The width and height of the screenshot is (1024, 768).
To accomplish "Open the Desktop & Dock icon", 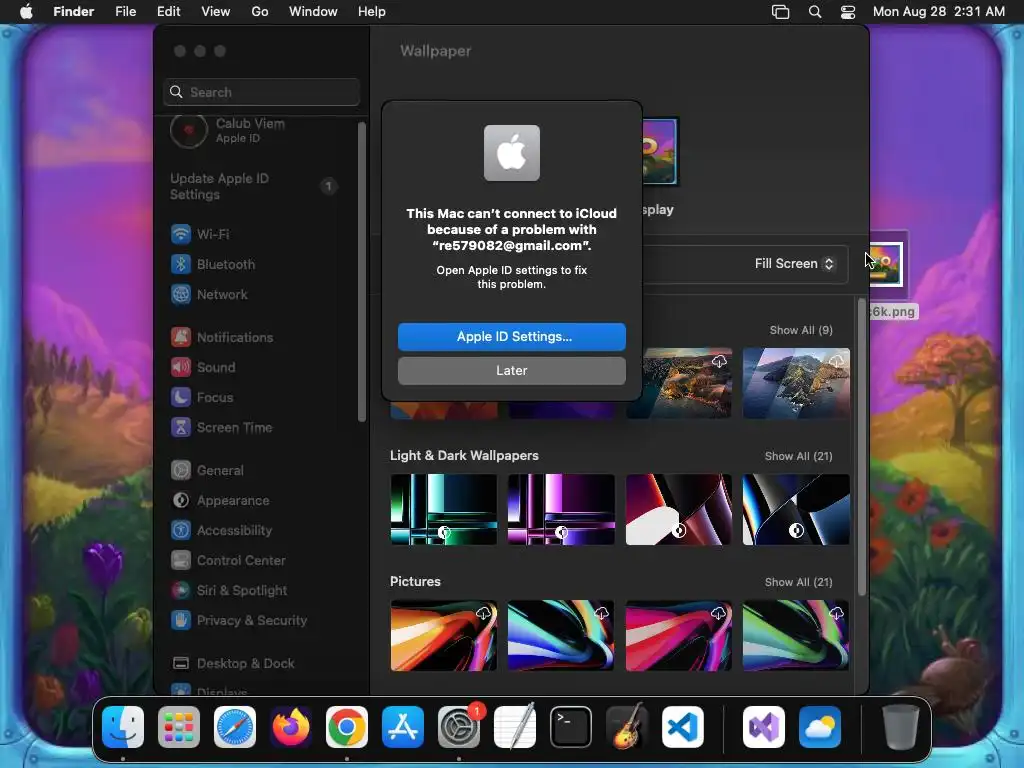I will [x=181, y=664].
